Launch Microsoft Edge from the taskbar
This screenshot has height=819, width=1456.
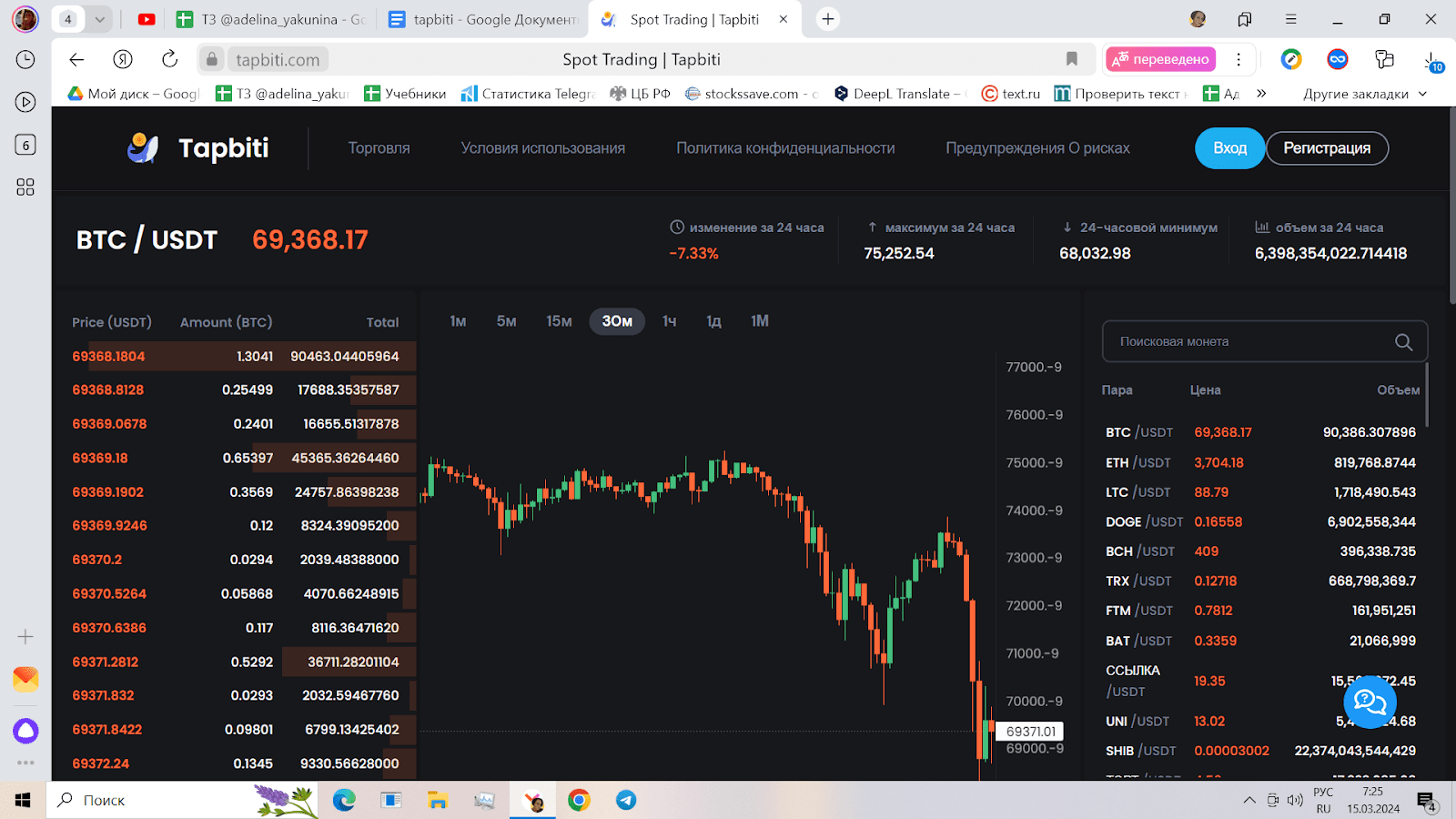coord(344,800)
